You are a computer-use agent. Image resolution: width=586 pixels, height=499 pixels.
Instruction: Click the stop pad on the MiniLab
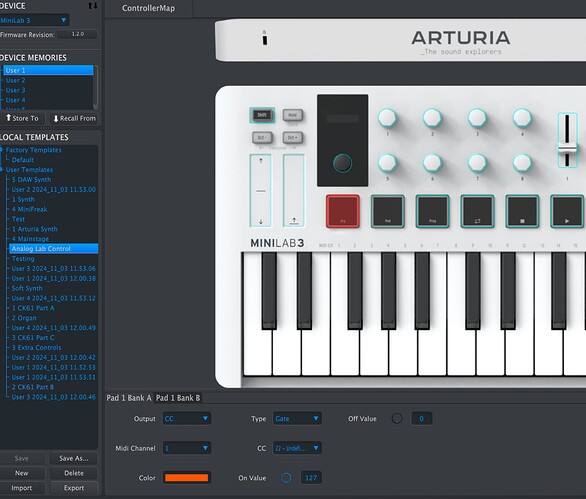pyautogui.click(x=522, y=211)
